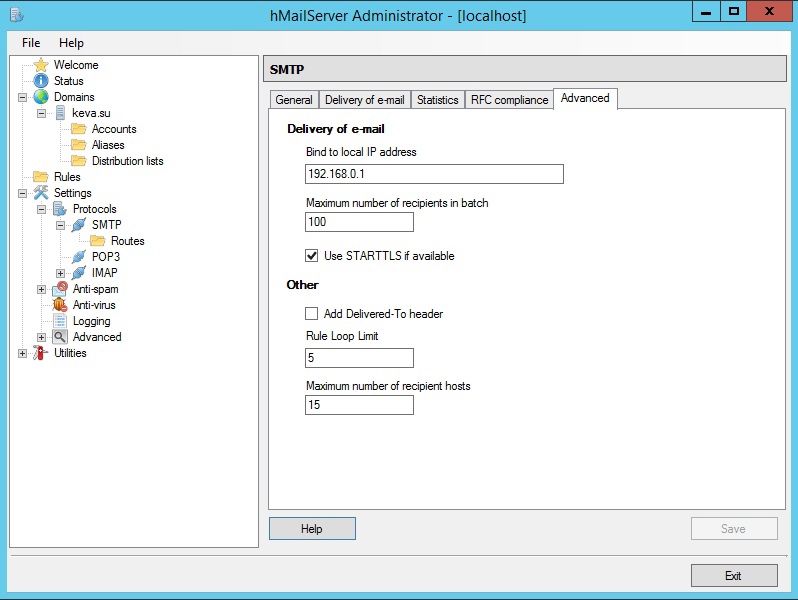Maximize the hMailServer Administrator window
This screenshot has height=600, width=798.
(x=733, y=11)
